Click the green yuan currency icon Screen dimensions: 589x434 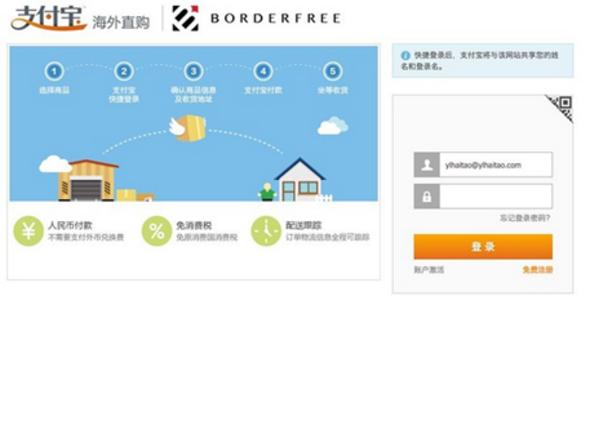pos(29,231)
